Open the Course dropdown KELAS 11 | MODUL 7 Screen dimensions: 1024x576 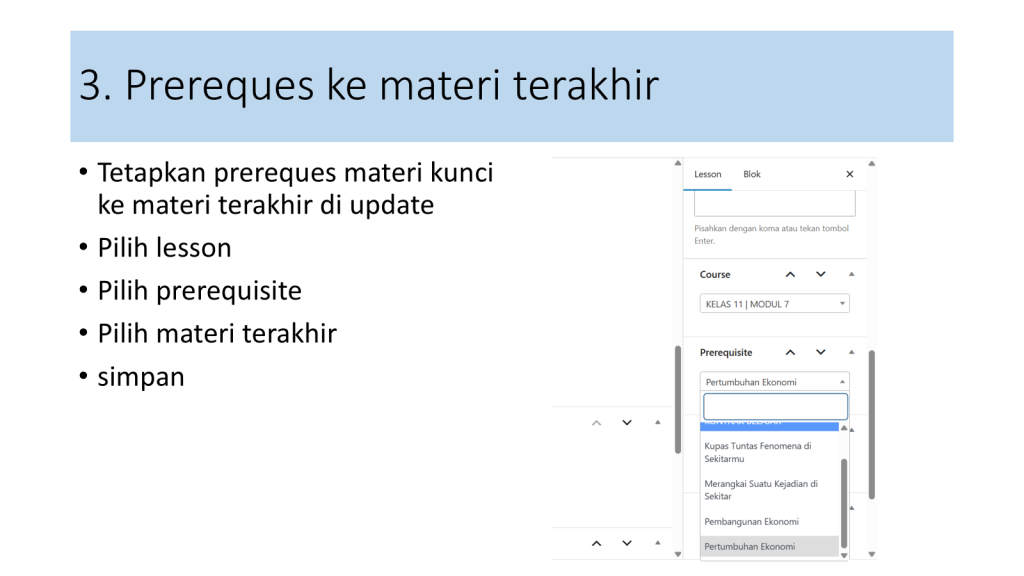click(x=775, y=304)
